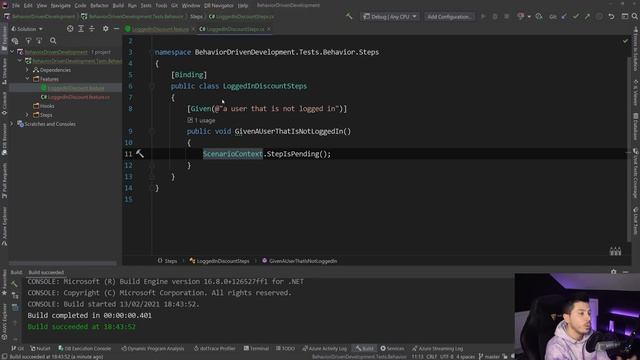Click the explorer search magnifier icon
The width and height of the screenshot is (640, 360).
coord(53,41)
